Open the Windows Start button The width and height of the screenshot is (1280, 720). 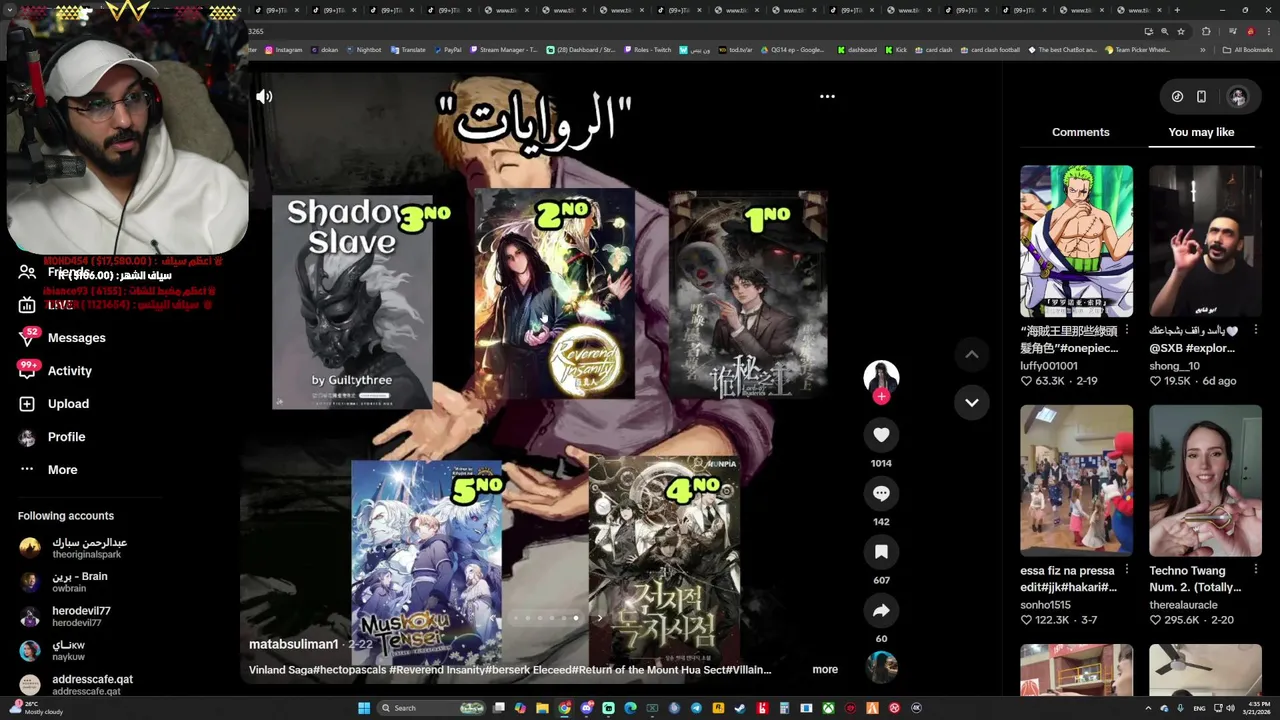(x=363, y=708)
